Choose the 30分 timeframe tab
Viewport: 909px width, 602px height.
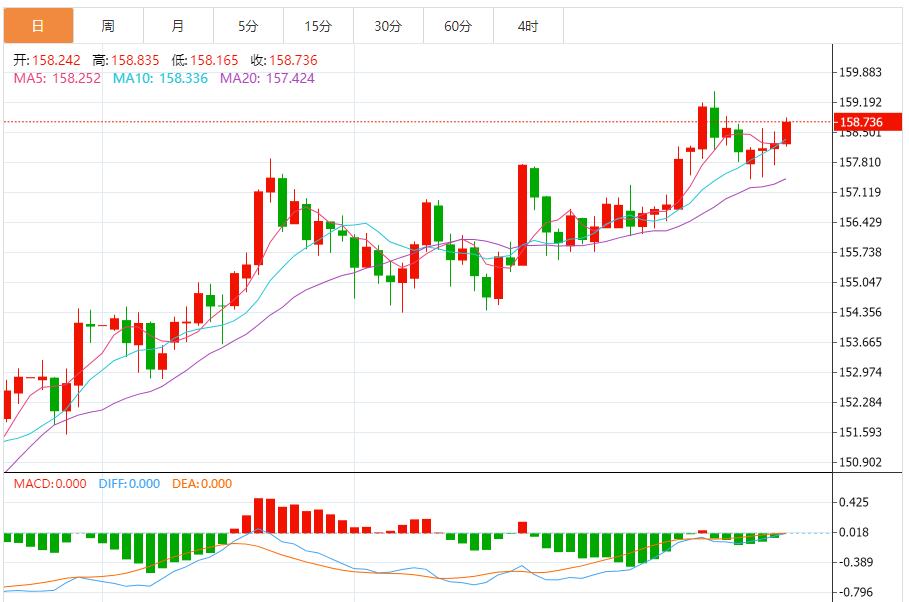point(388,26)
